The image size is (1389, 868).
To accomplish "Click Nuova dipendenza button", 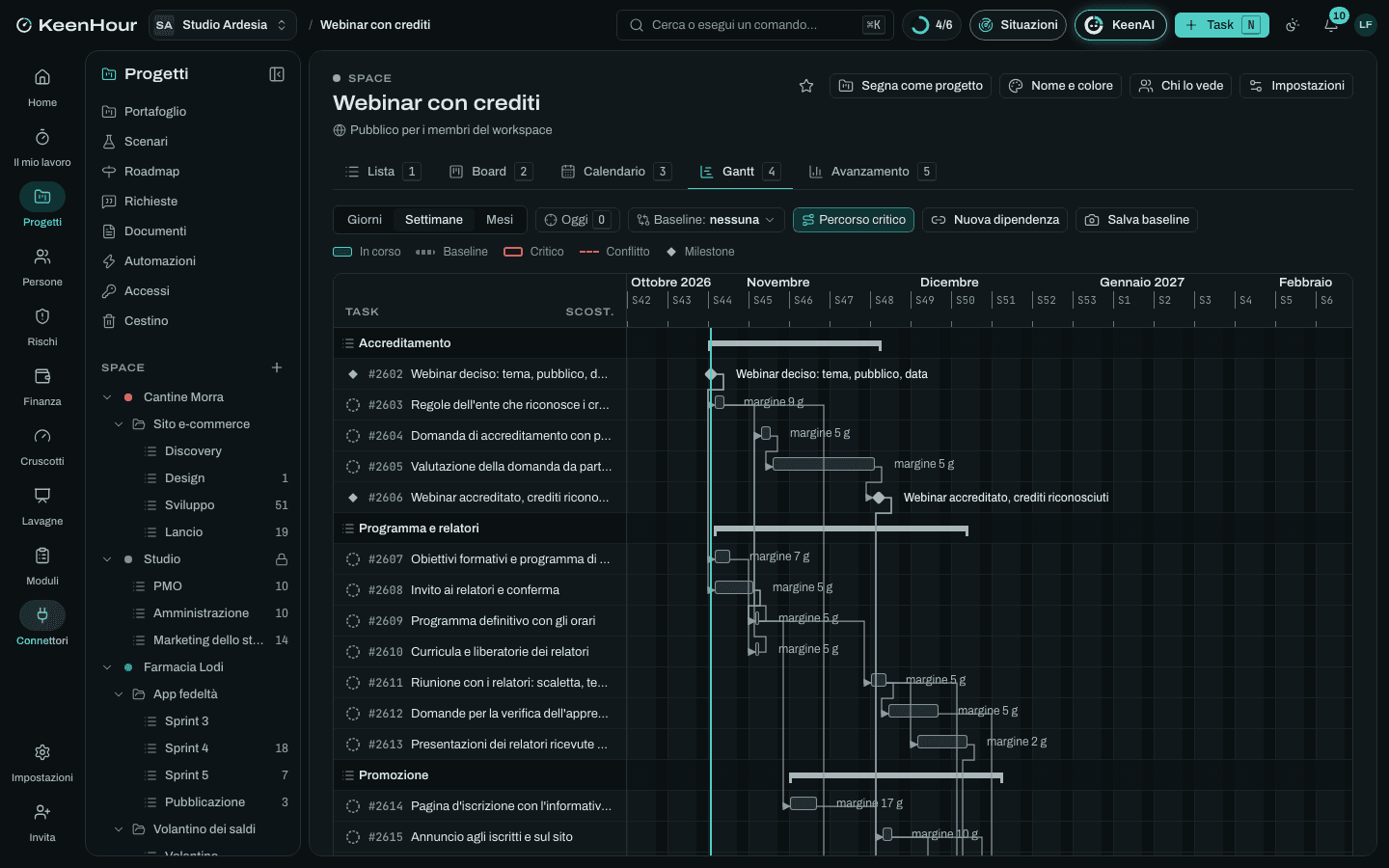I will (x=995, y=220).
